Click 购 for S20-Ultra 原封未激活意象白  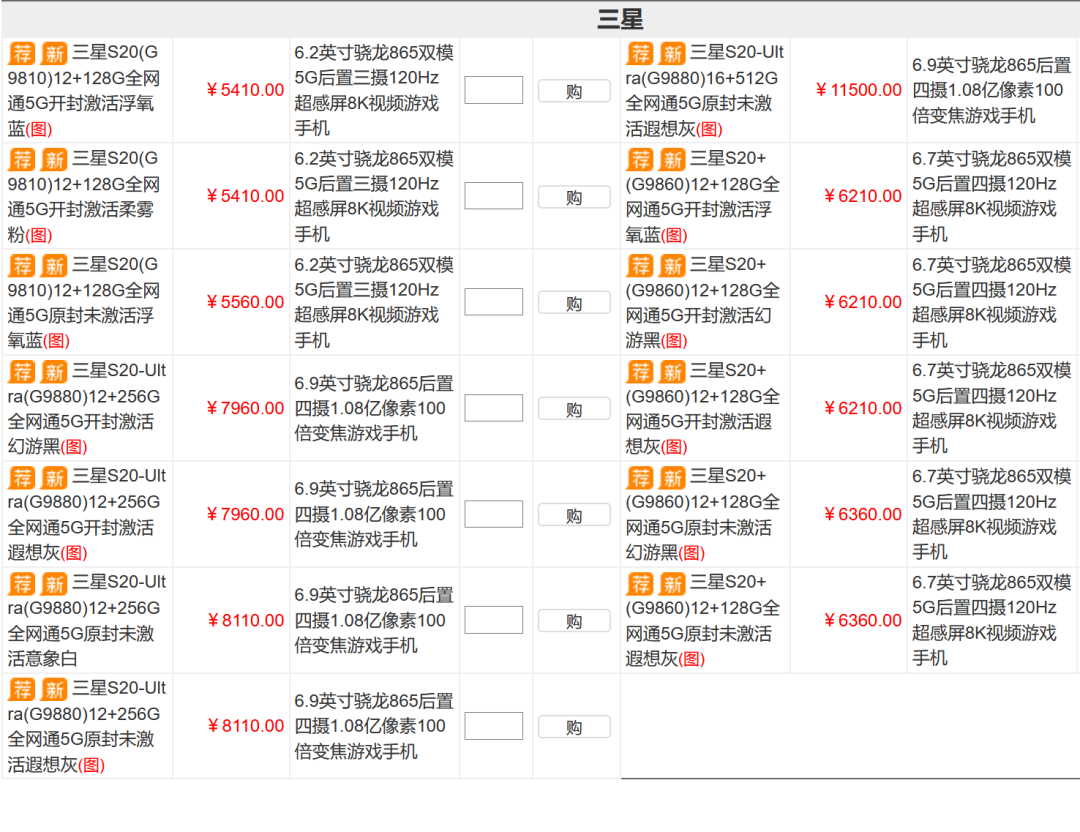coord(574,621)
